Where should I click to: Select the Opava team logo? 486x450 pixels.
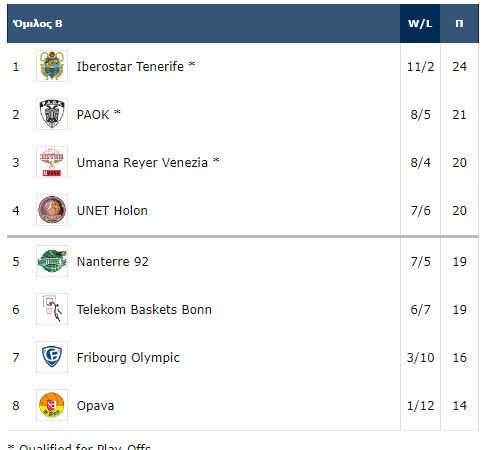point(52,405)
